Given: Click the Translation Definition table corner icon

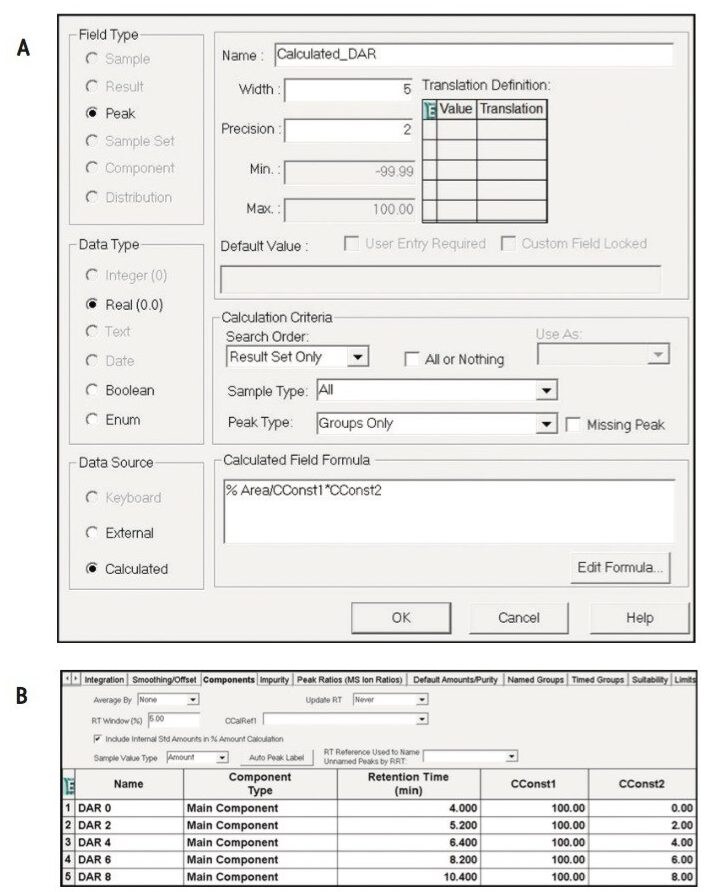Looking at the screenshot, I should [430, 109].
